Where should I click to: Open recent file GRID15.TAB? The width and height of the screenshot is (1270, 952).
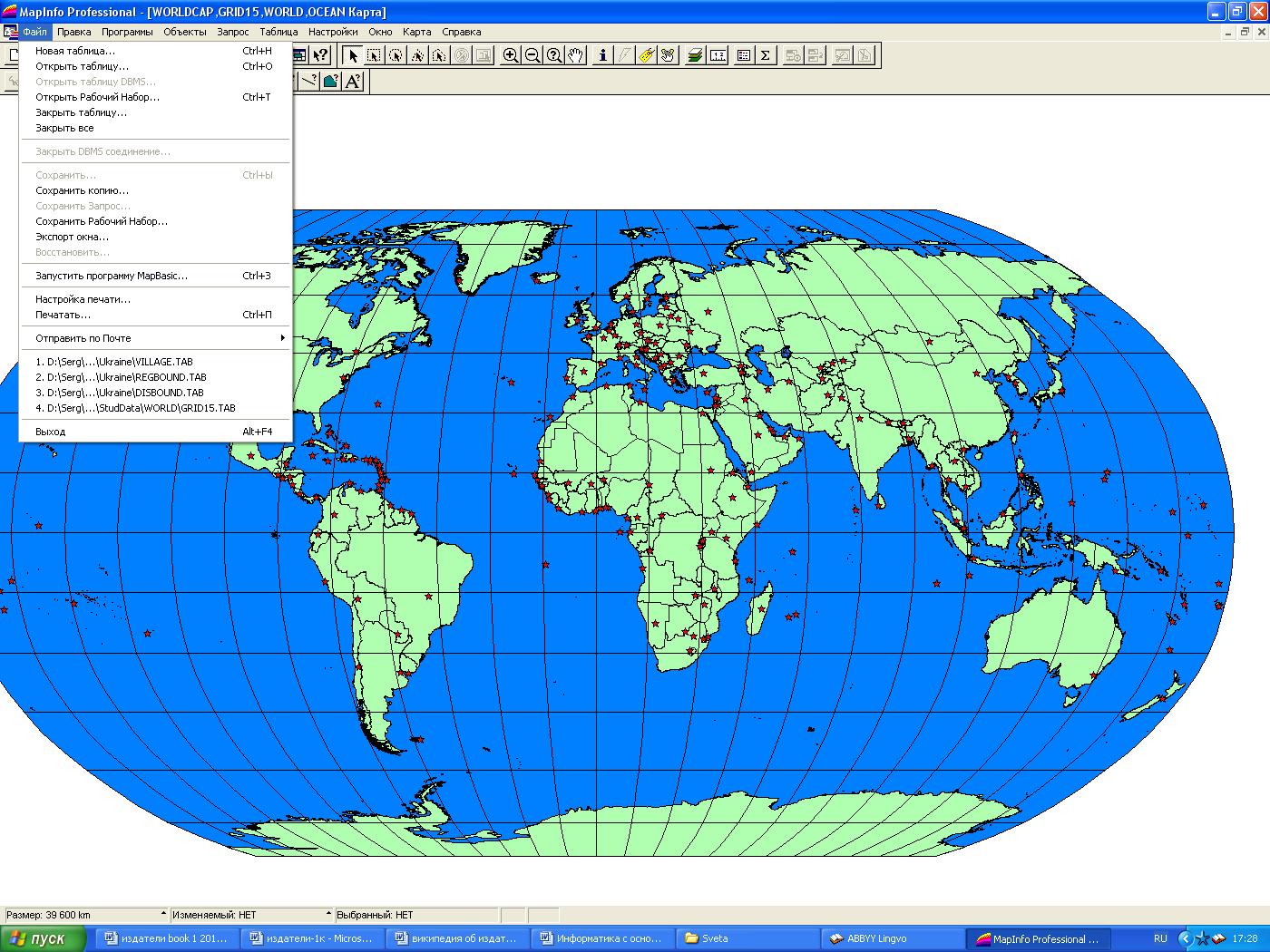155,408
